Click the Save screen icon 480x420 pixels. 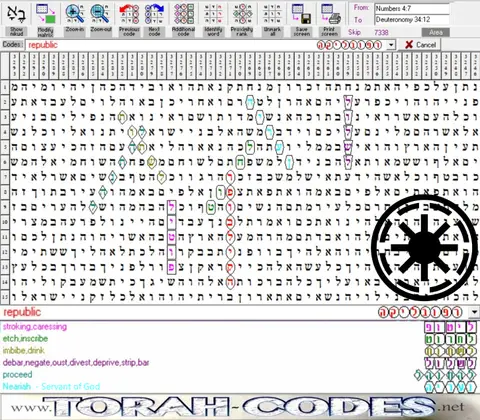coord(301,13)
